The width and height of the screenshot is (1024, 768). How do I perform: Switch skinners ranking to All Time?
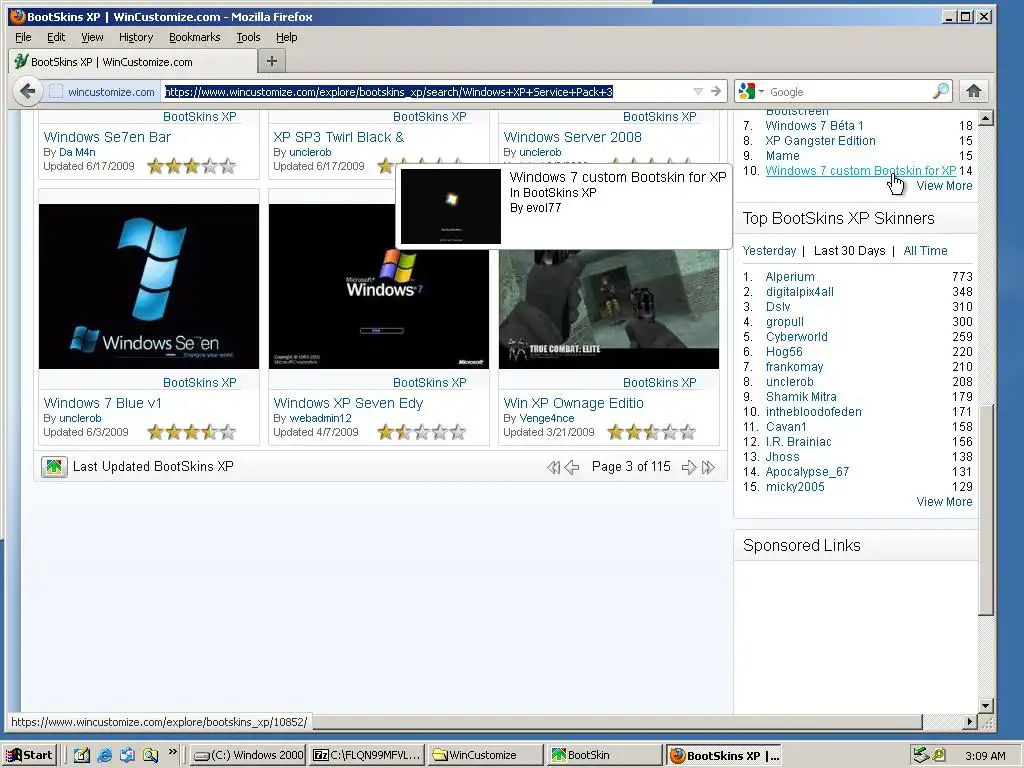tap(925, 251)
